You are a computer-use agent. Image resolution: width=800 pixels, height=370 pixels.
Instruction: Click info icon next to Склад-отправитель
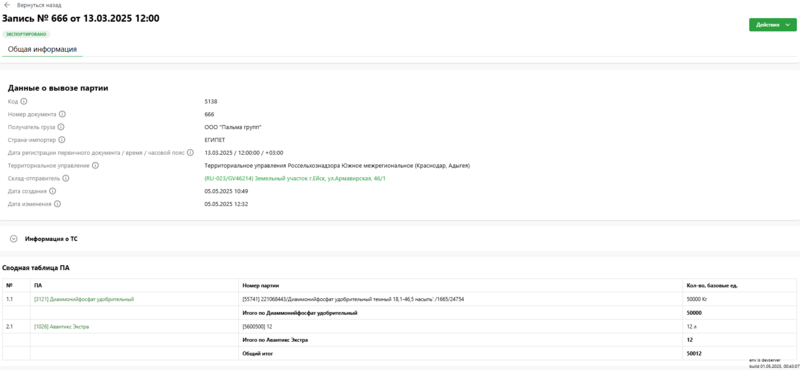tap(65, 178)
